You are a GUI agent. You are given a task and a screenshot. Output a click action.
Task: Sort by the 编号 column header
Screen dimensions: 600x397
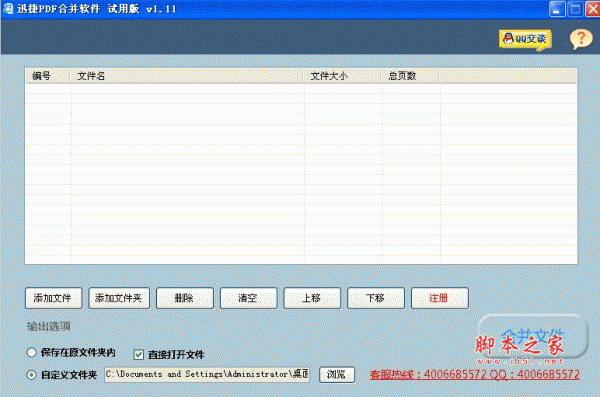click(x=48, y=76)
